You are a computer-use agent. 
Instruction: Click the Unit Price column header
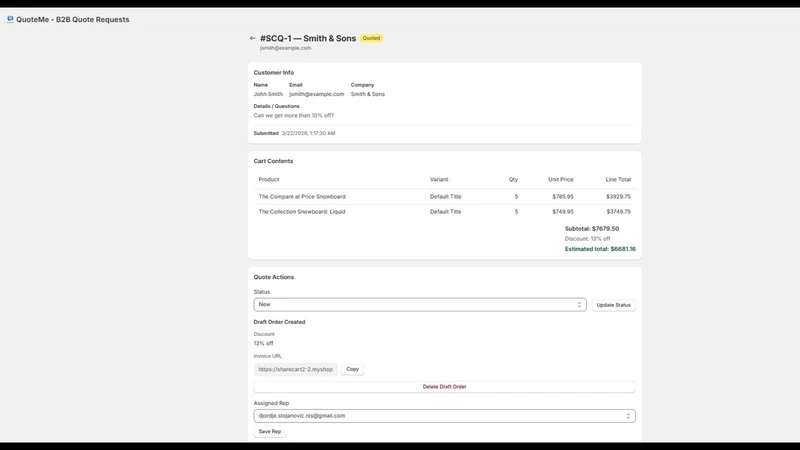561,180
